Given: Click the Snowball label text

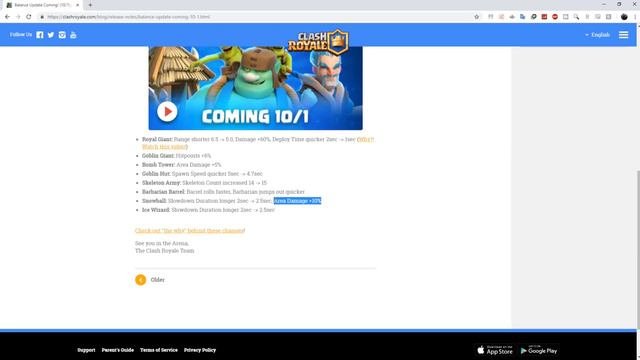Looking at the screenshot, I should click(154, 201).
